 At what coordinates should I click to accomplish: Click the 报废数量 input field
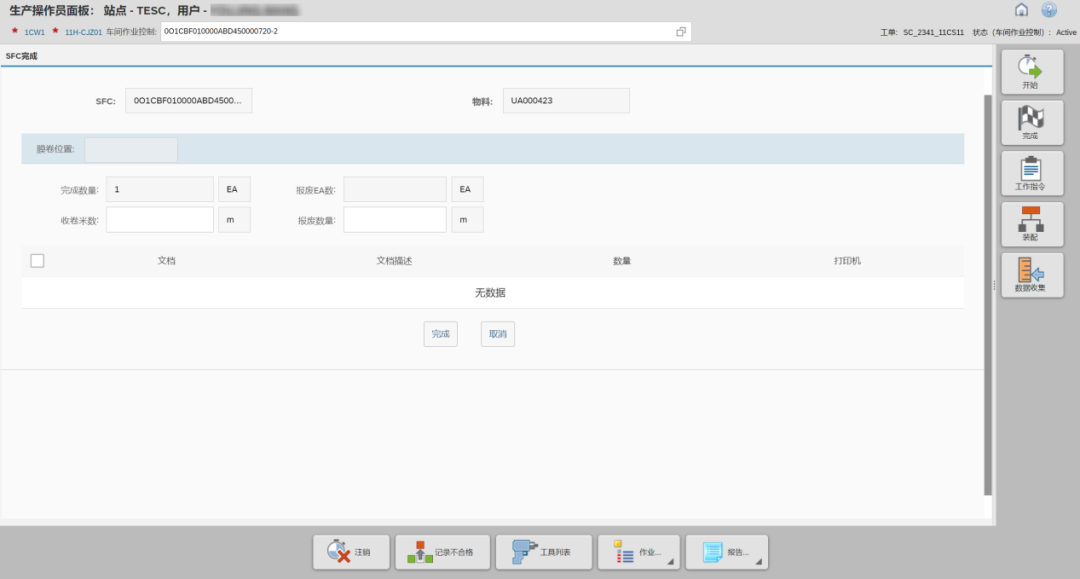pos(395,220)
